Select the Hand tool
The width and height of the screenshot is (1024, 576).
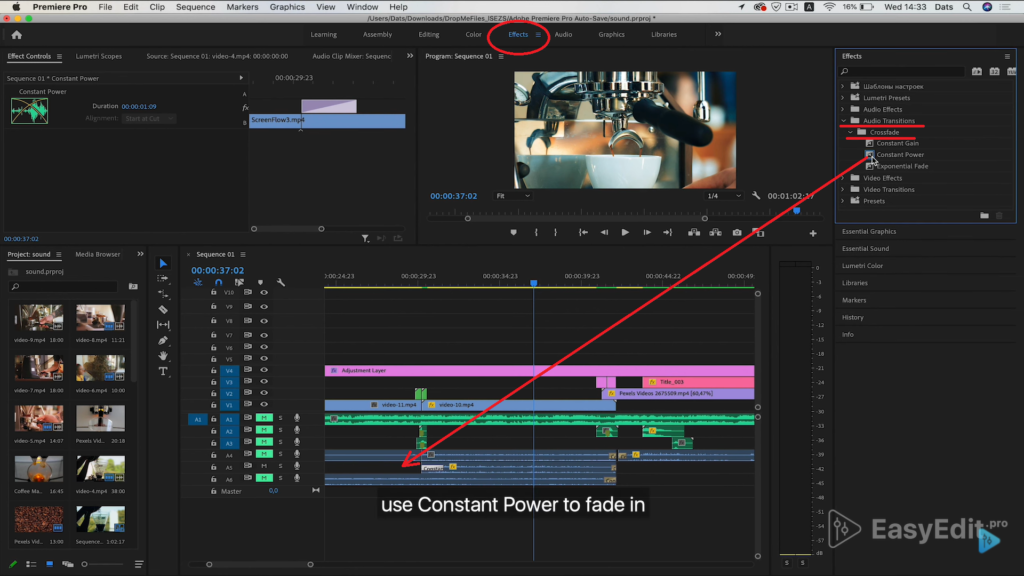click(163, 356)
